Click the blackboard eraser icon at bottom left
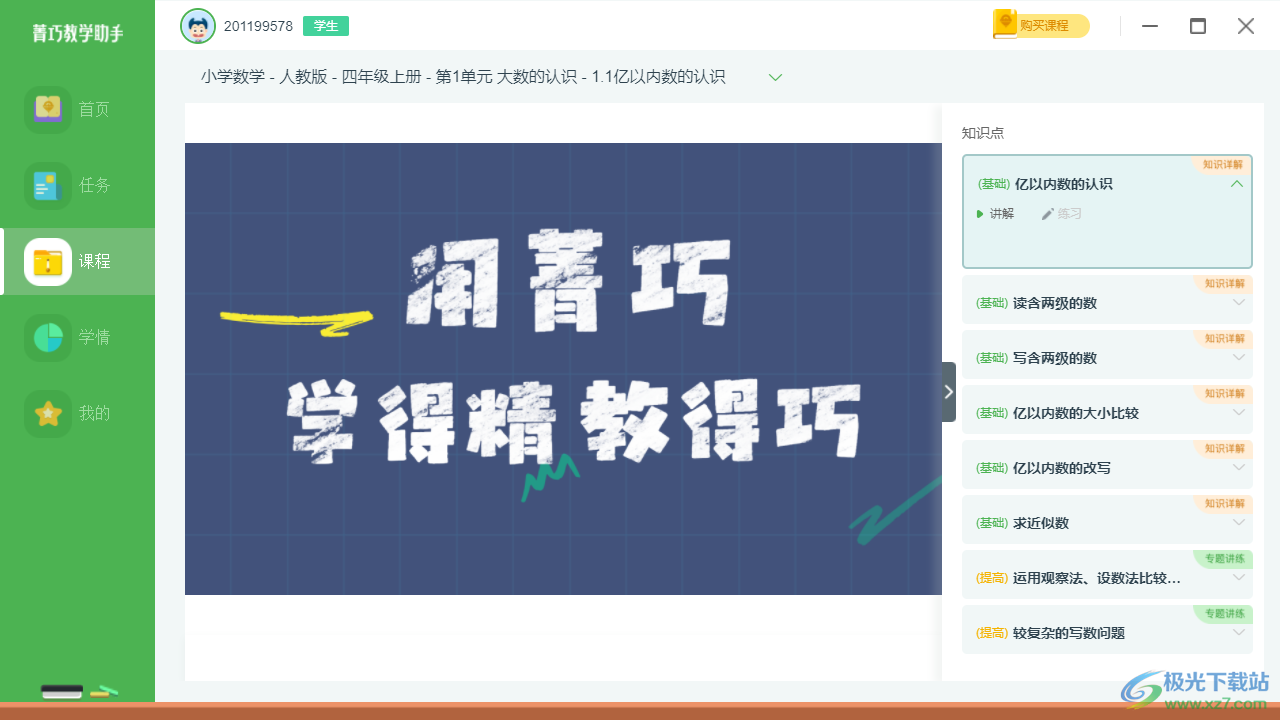 (x=62, y=691)
